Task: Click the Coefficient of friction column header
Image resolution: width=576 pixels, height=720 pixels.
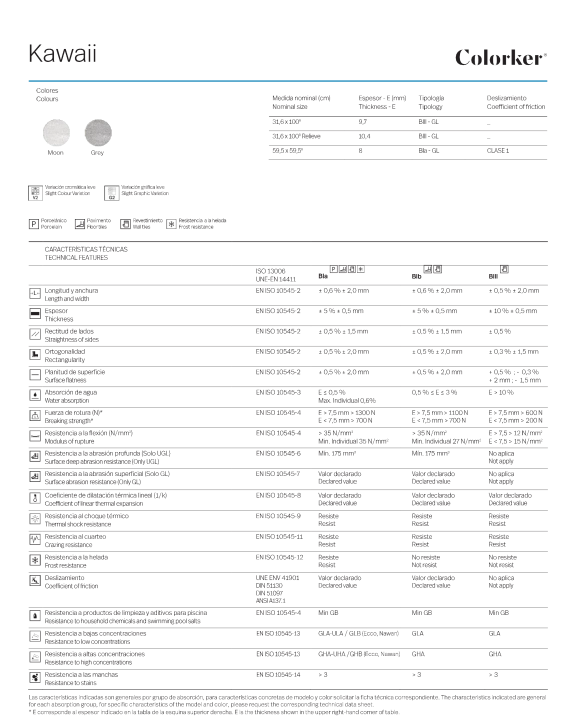Action: pos(516,102)
